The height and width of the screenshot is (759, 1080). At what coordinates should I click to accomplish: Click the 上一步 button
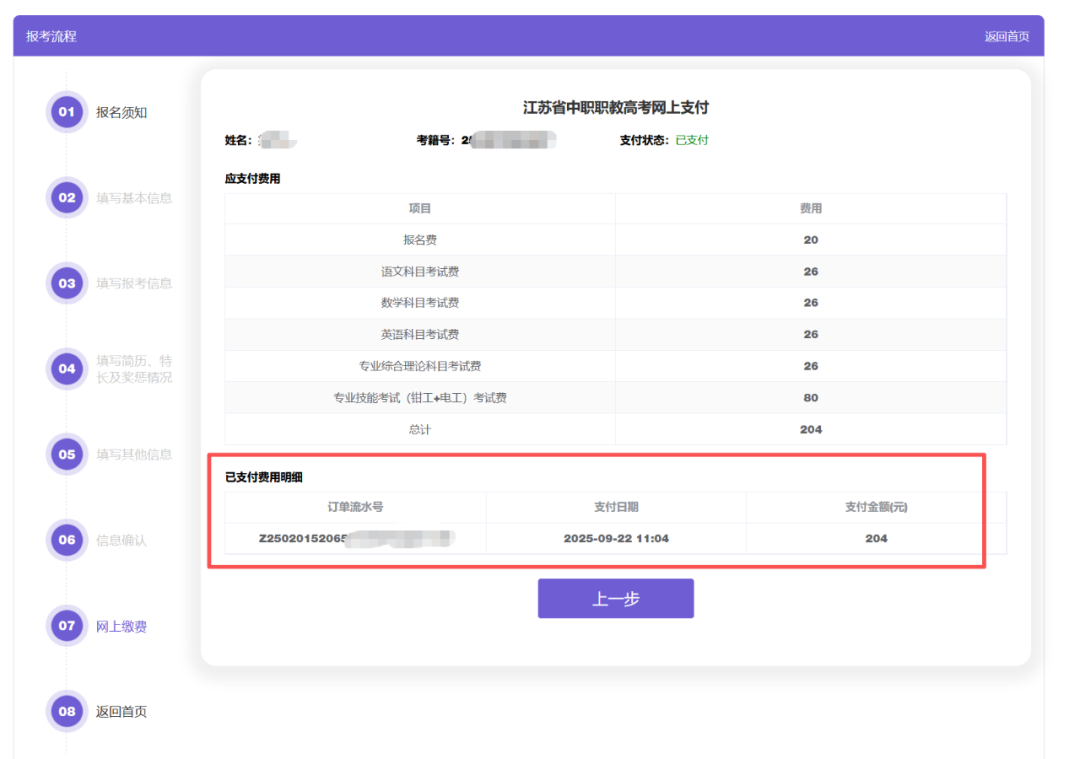click(x=616, y=599)
